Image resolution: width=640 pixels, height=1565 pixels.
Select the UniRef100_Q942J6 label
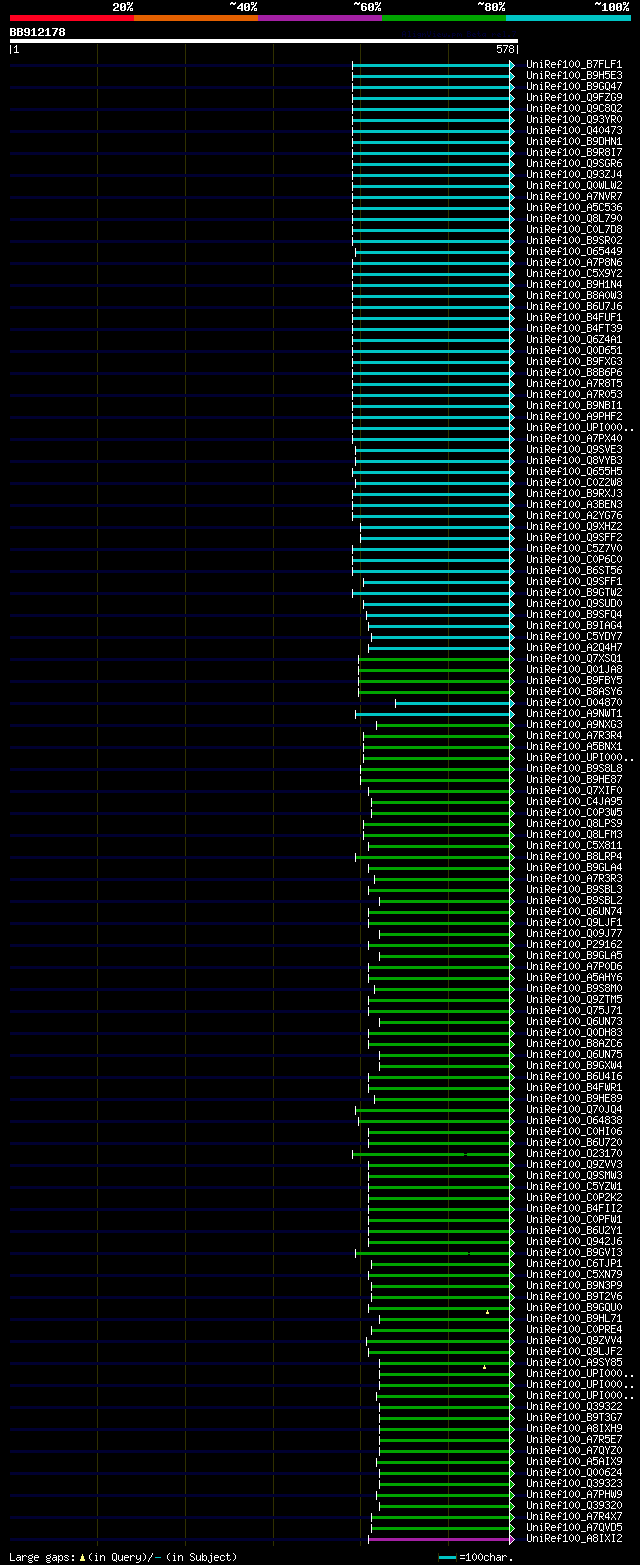[574, 1241]
